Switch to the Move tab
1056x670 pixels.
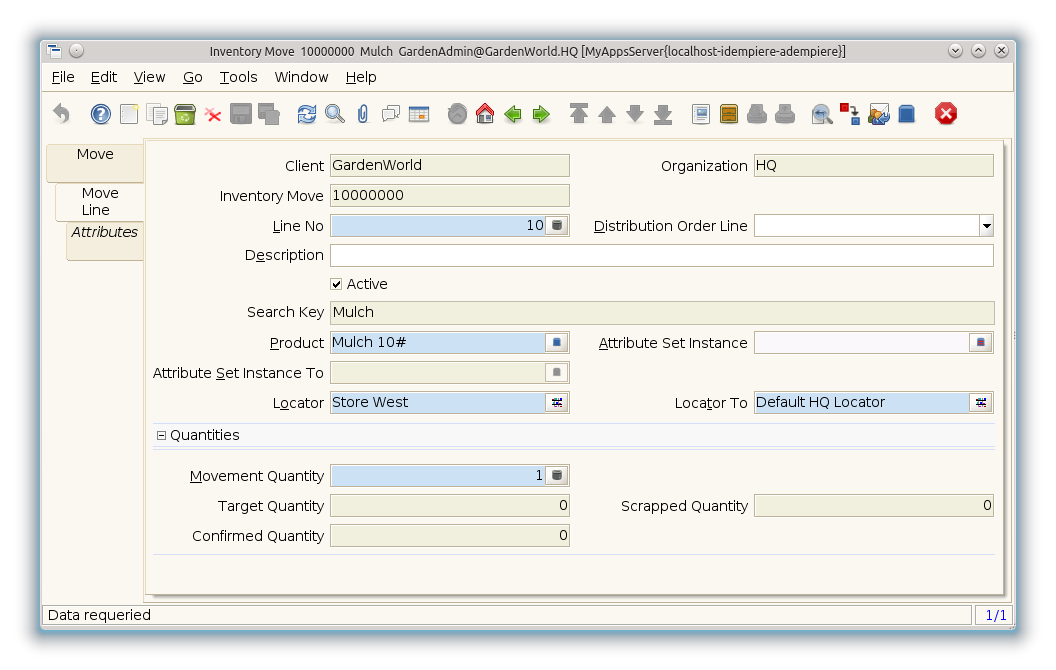96,155
